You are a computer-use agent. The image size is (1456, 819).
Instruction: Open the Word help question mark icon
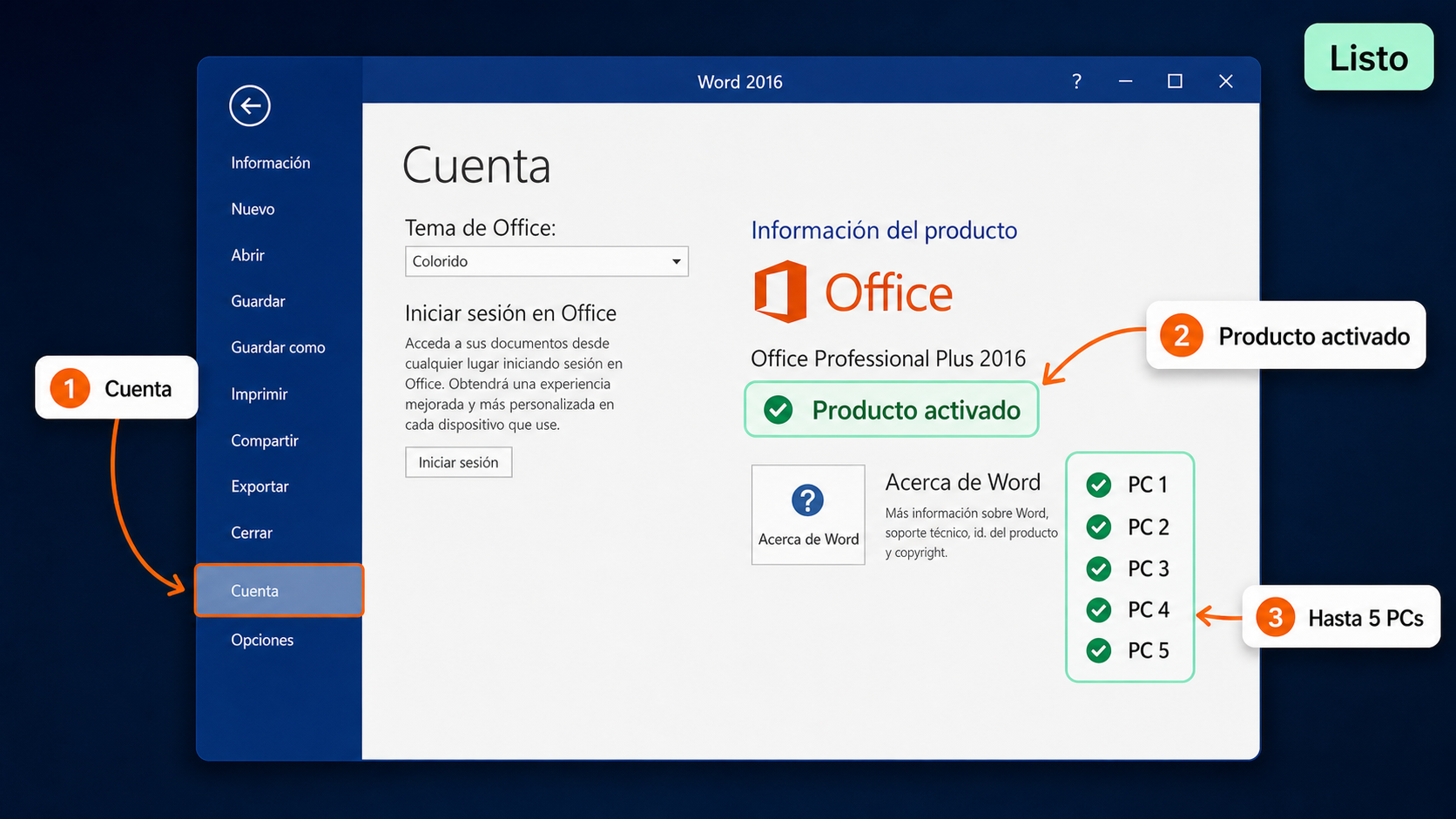click(1076, 81)
